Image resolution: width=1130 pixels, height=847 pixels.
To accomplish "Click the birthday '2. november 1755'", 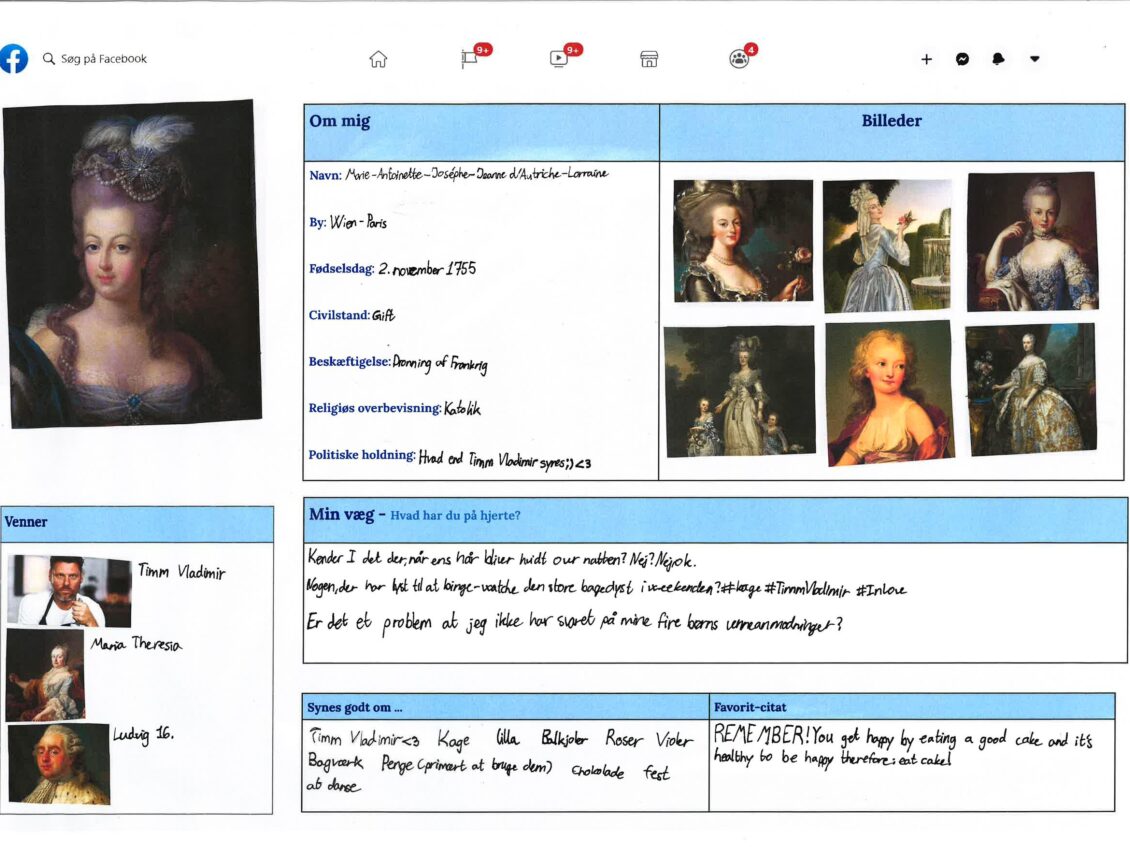I will (427, 269).
